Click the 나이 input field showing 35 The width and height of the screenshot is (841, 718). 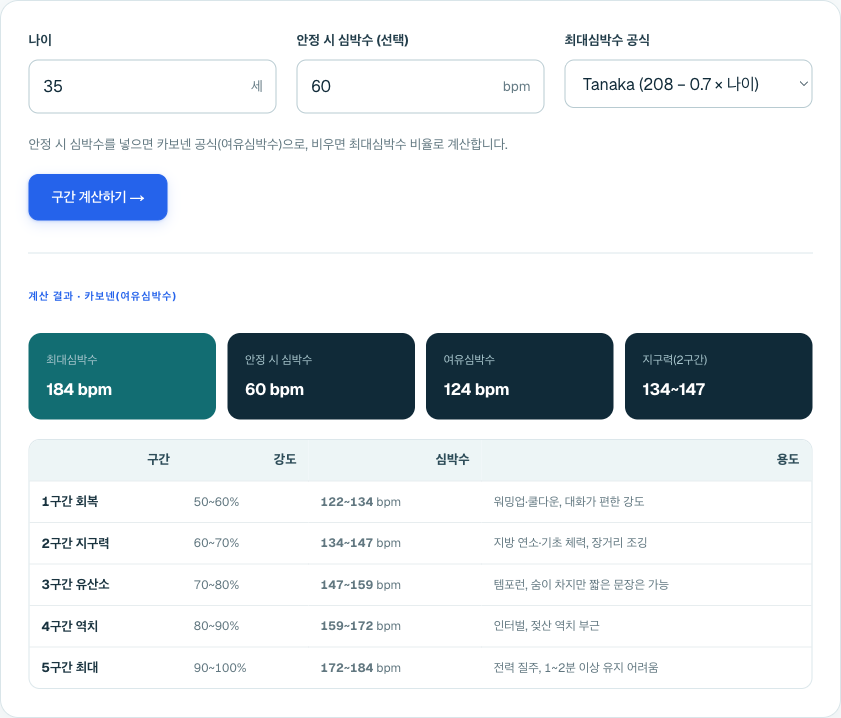pyautogui.click(x=152, y=86)
